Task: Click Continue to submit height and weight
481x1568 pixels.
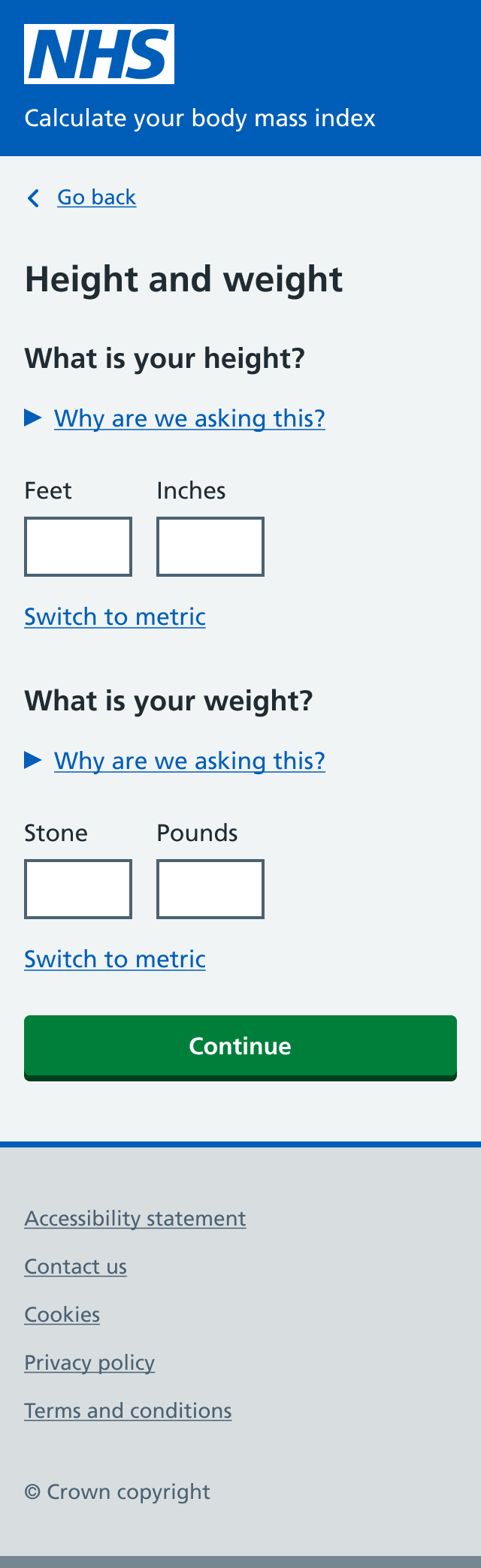Action: point(240,1046)
